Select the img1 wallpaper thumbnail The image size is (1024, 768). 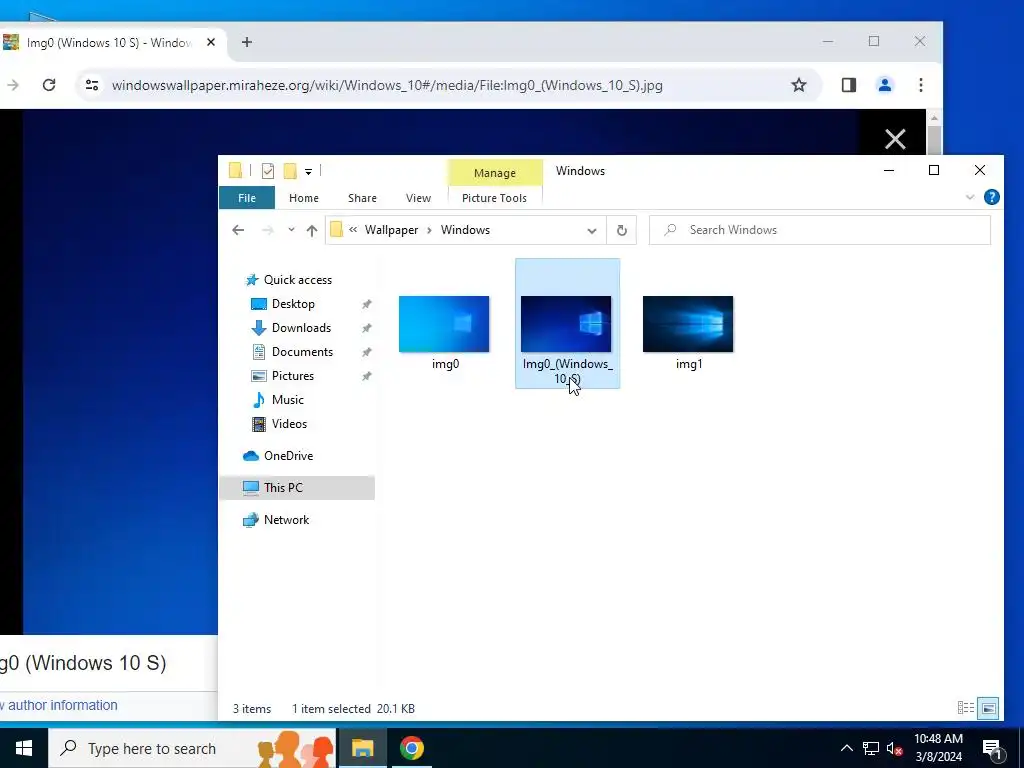[688, 324]
